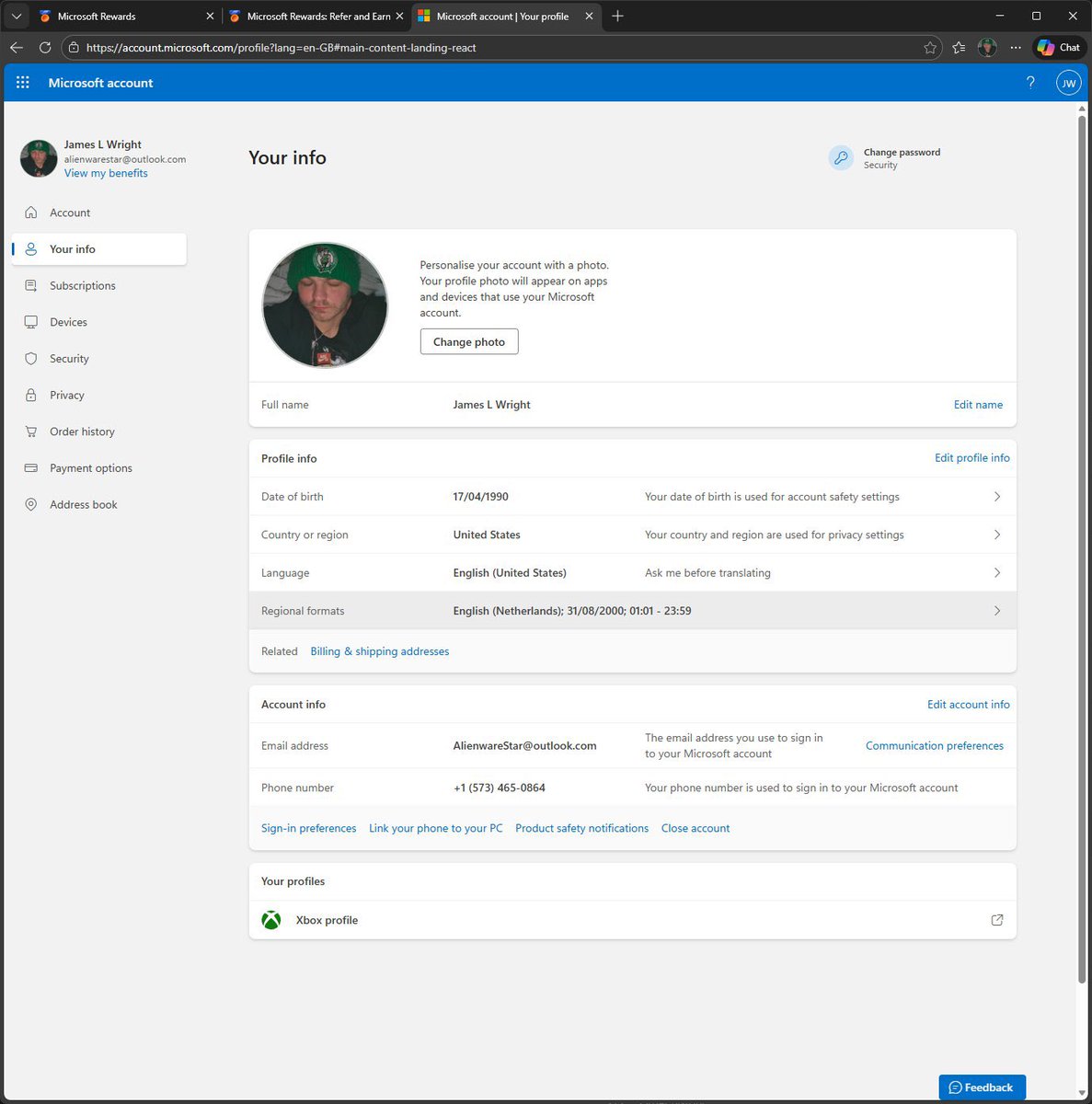1092x1104 pixels.
Task: Expand the Regional formats row chevron
Action: point(996,611)
